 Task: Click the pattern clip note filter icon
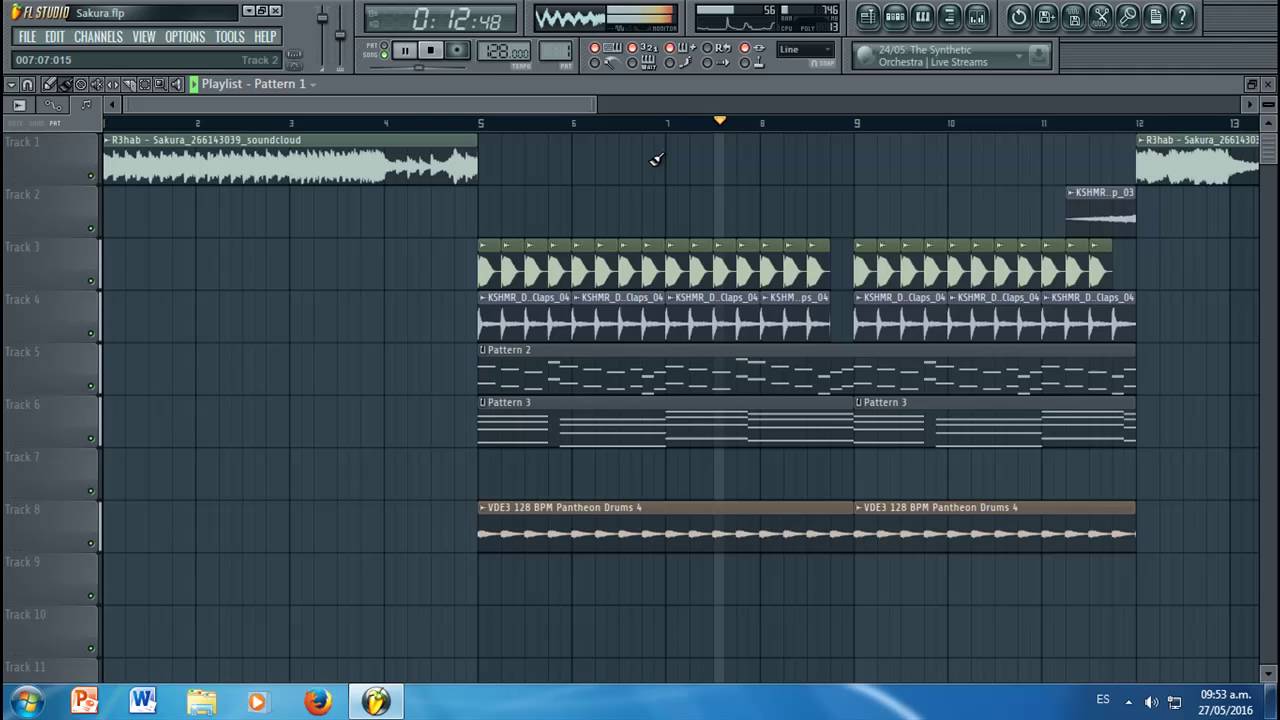[x=86, y=105]
